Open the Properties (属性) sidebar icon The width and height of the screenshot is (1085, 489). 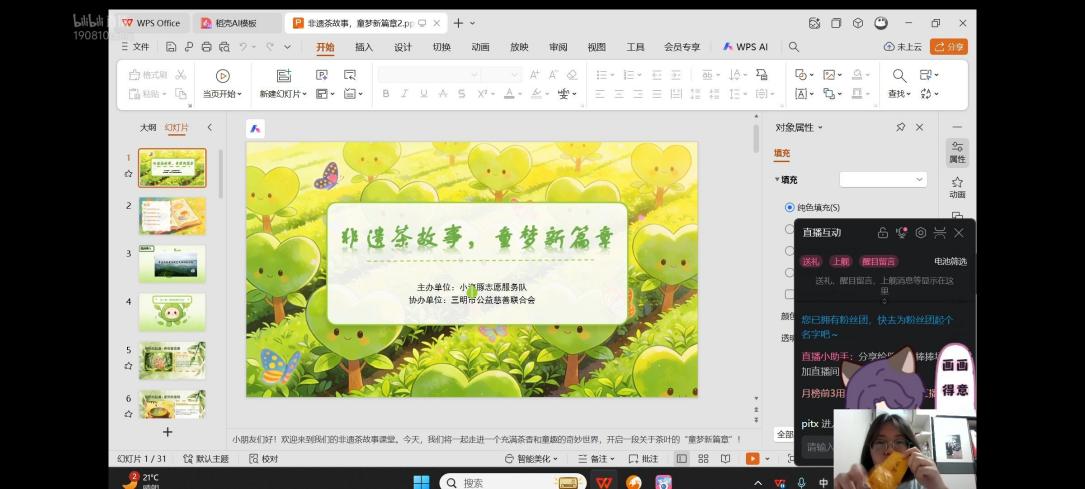click(x=957, y=151)
